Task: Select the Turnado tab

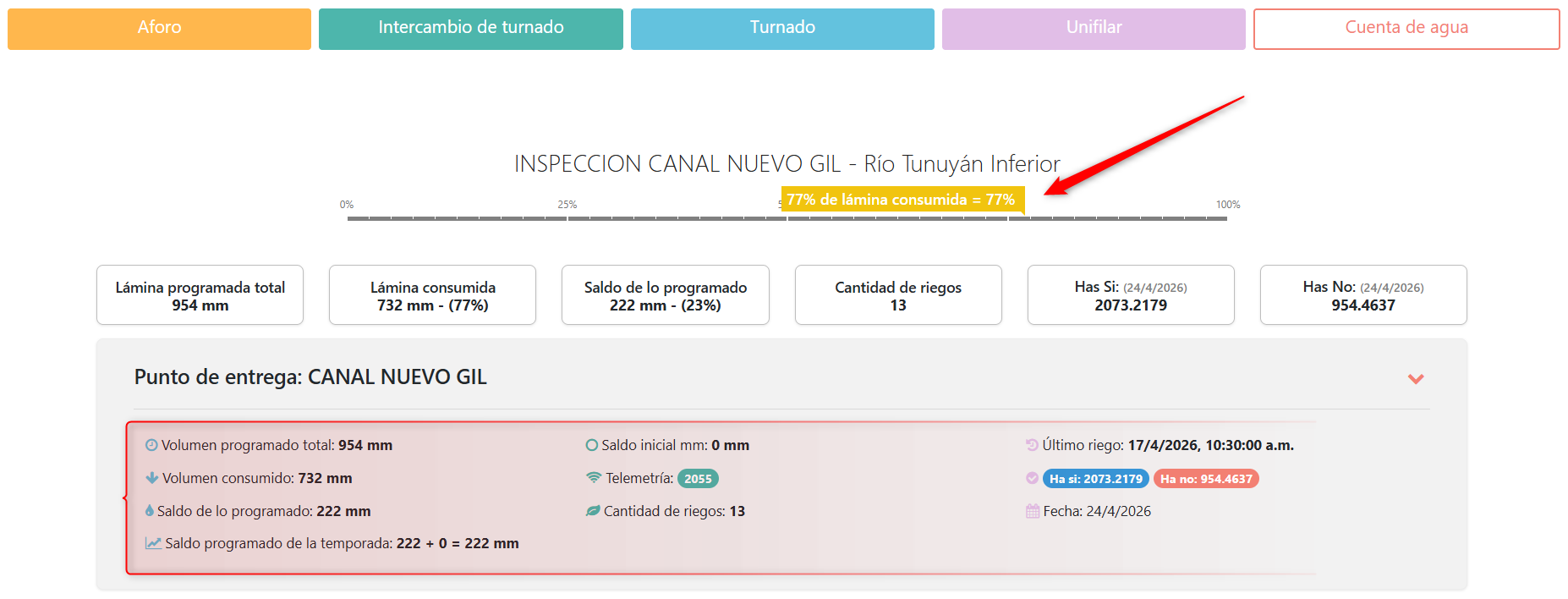Action: [x=782, y=29]
